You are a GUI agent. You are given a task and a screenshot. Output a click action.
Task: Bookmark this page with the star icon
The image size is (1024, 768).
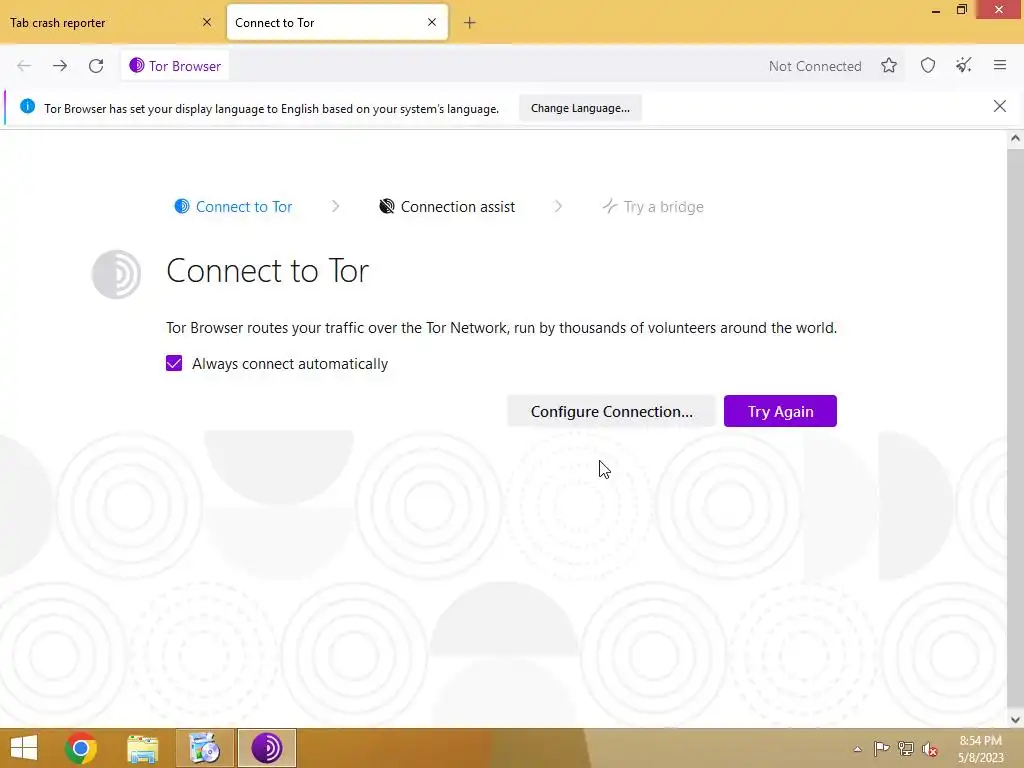889,65
